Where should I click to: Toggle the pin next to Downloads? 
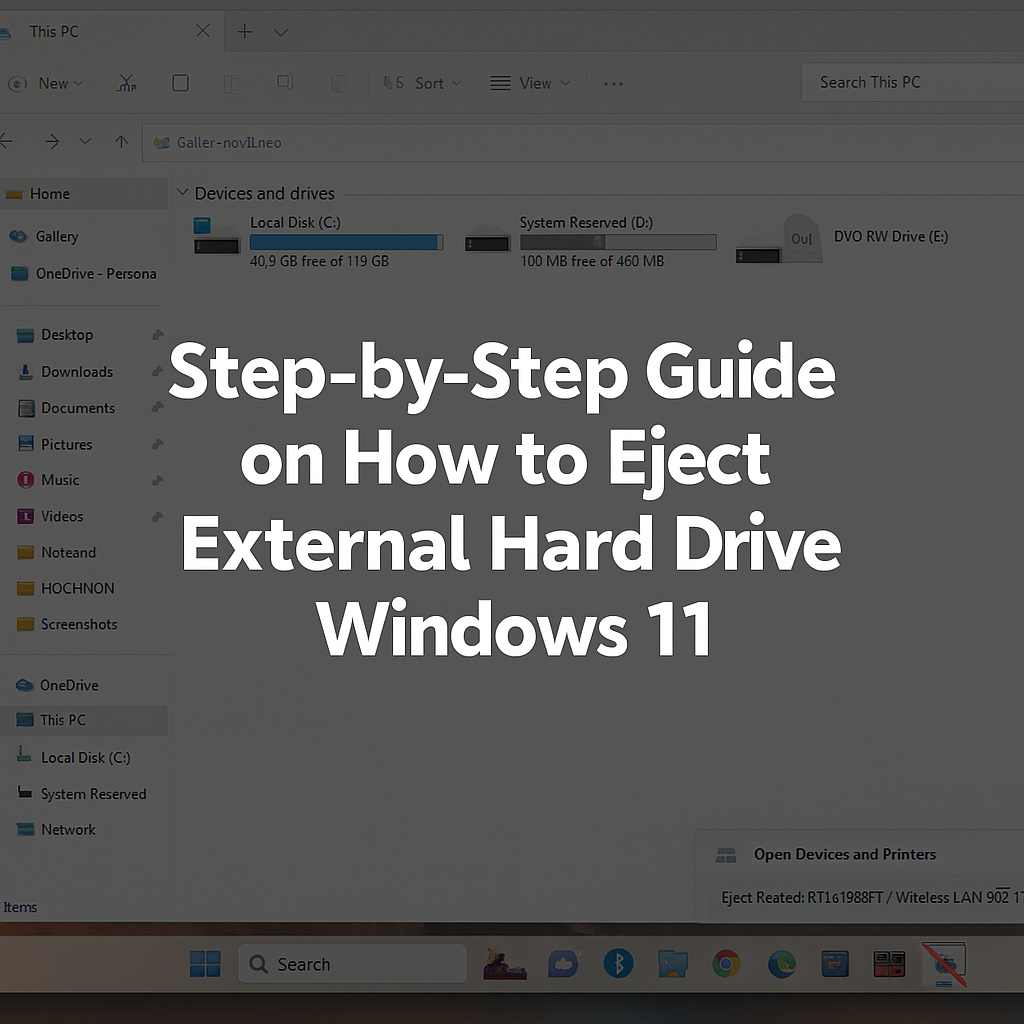[157, 371]
